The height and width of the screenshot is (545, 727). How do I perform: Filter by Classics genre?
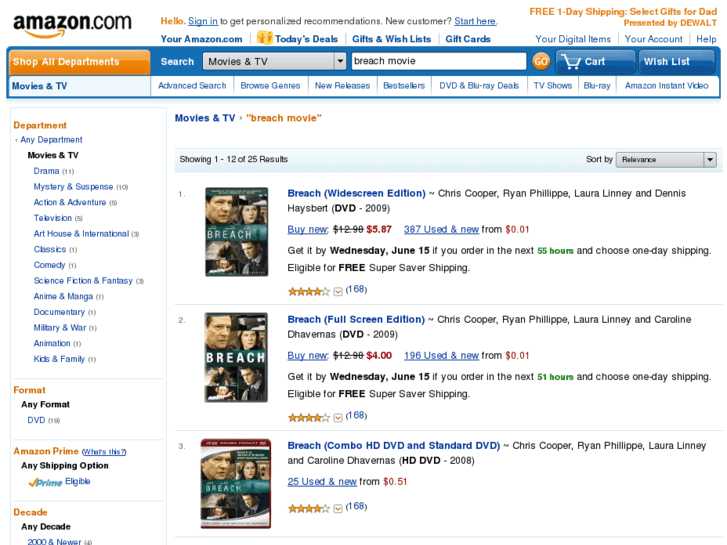point(50,250)
